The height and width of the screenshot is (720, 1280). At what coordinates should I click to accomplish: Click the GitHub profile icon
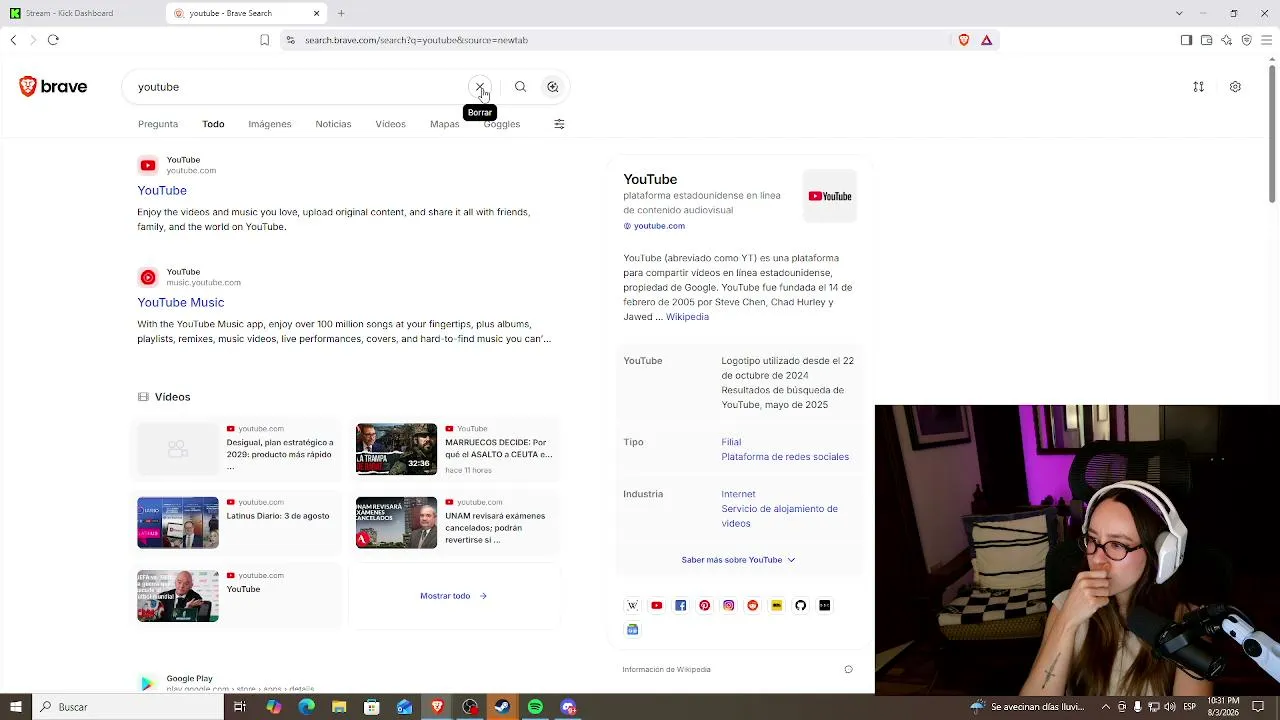[800, 605]
